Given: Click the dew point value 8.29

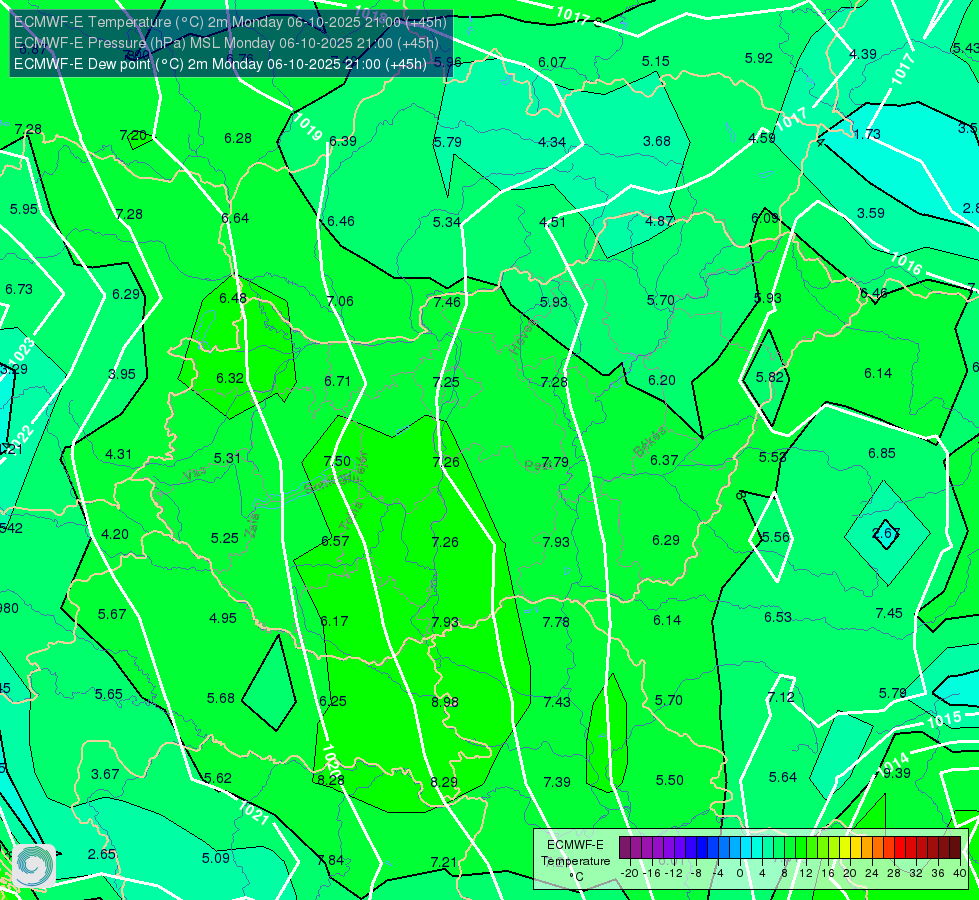Looking at the screenshot, I should 444,782.
